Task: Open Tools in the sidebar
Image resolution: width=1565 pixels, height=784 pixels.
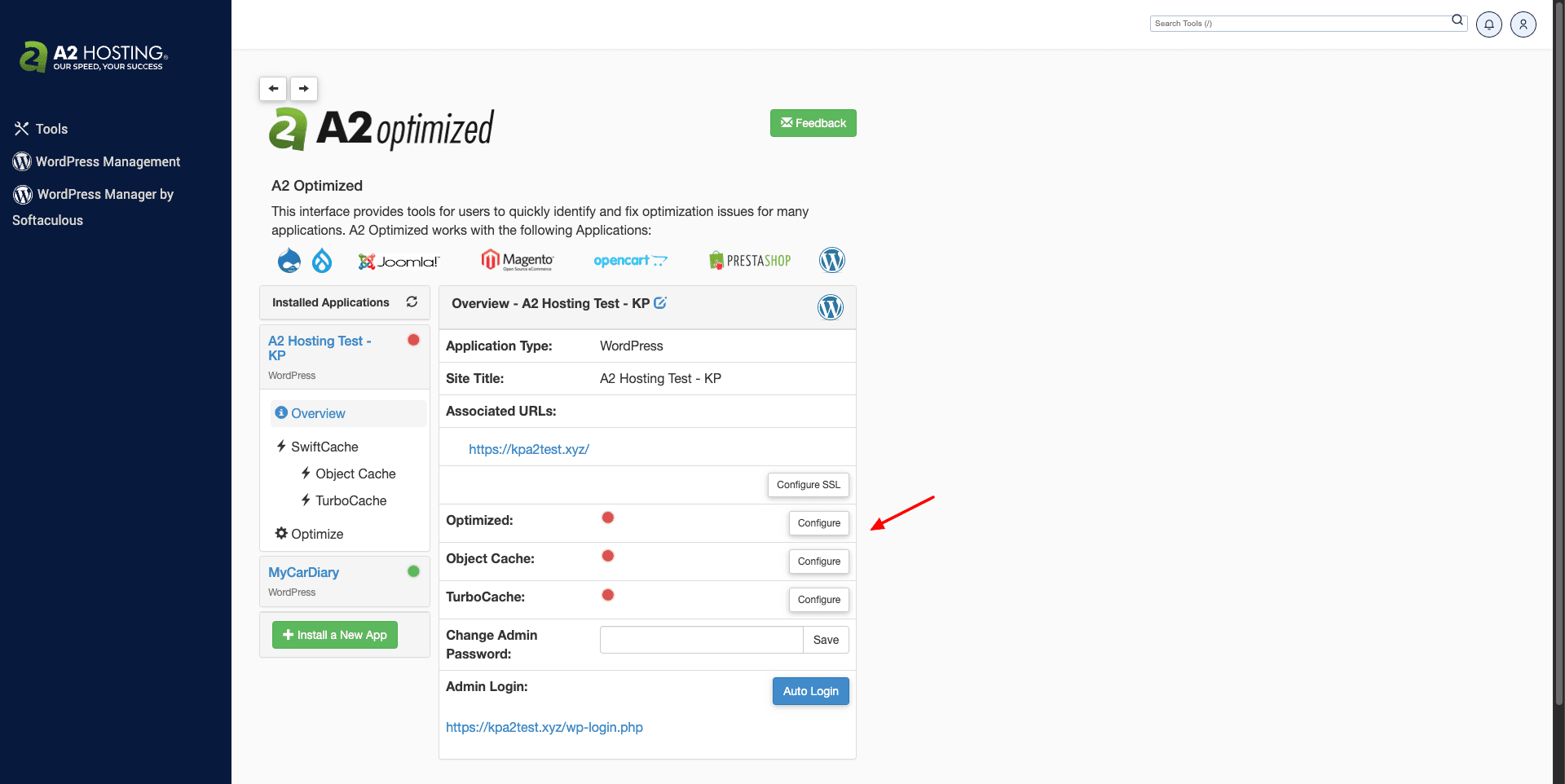Action: coord(51,129)
